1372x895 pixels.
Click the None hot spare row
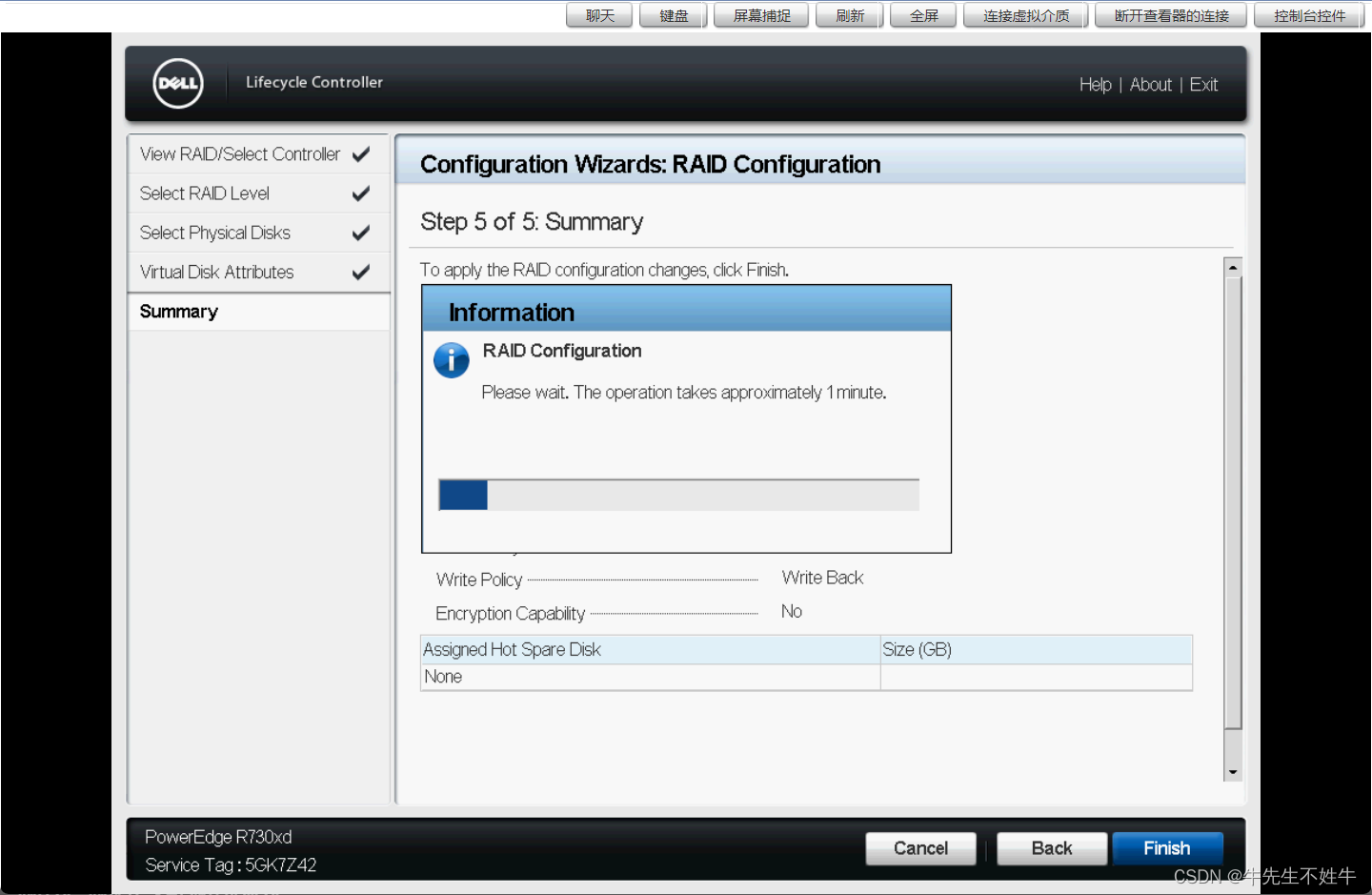pos(806,677)
